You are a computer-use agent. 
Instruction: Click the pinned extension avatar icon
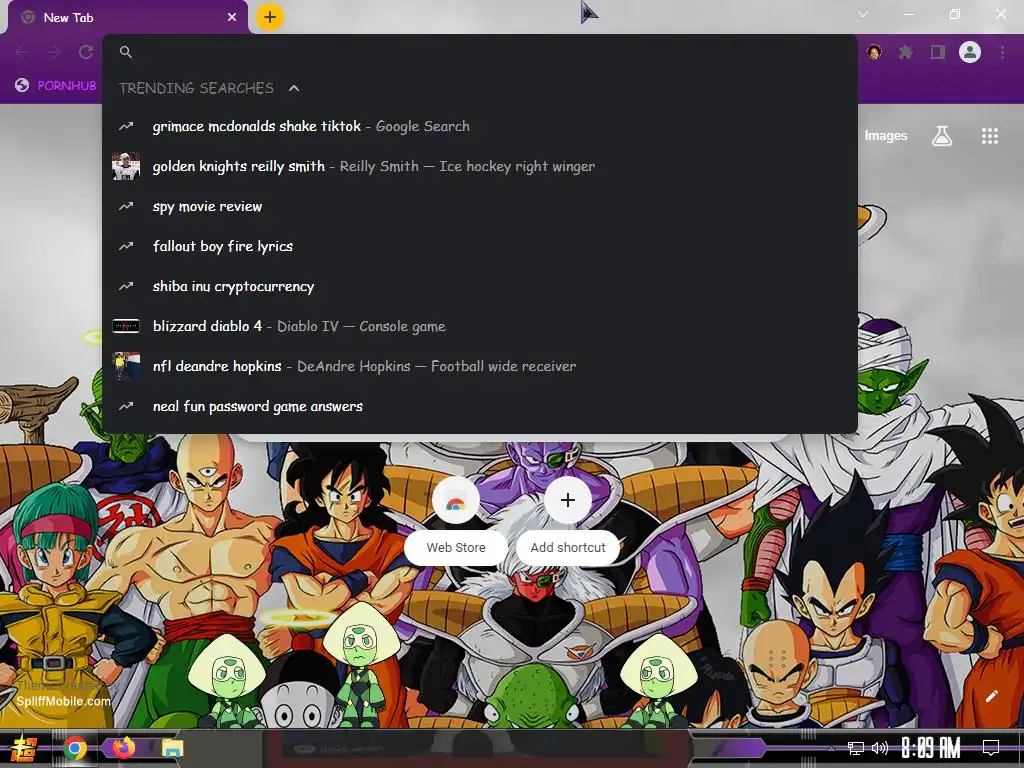coord(874,52)
